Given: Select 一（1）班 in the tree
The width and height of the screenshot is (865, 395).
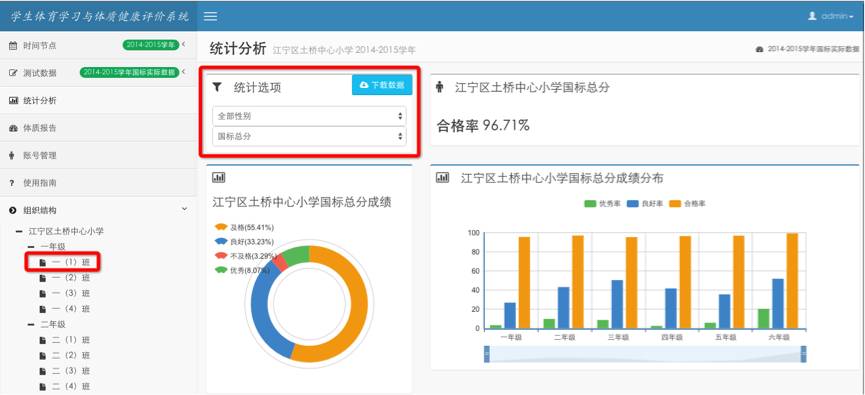Looking at the screenshot, I should point(71,262).
